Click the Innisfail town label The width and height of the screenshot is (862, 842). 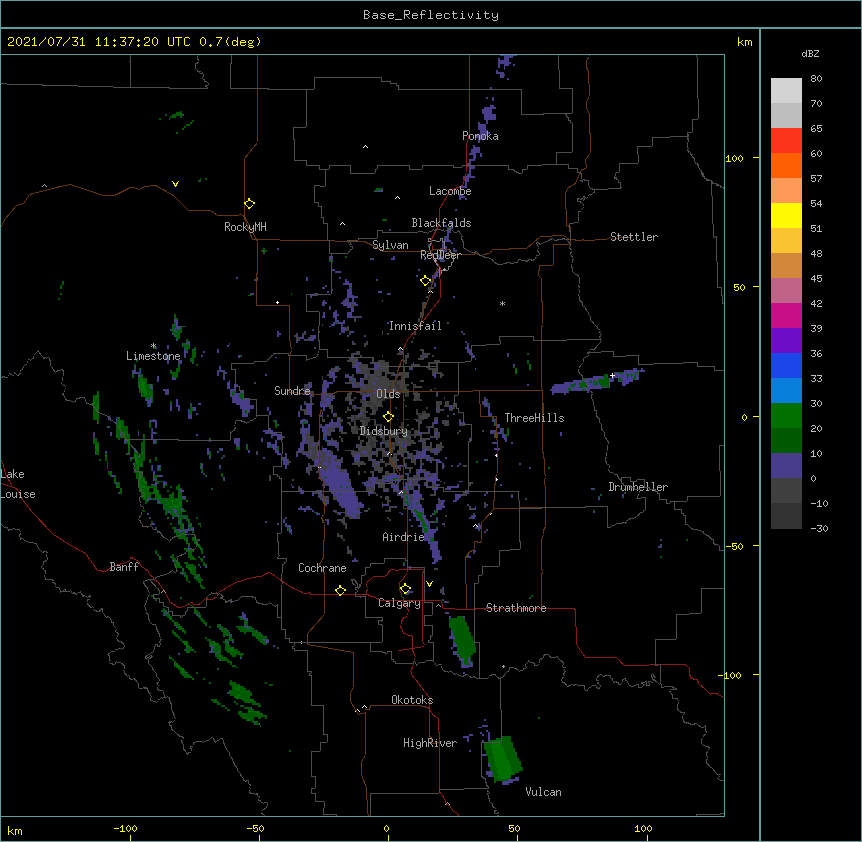point(415,326)
